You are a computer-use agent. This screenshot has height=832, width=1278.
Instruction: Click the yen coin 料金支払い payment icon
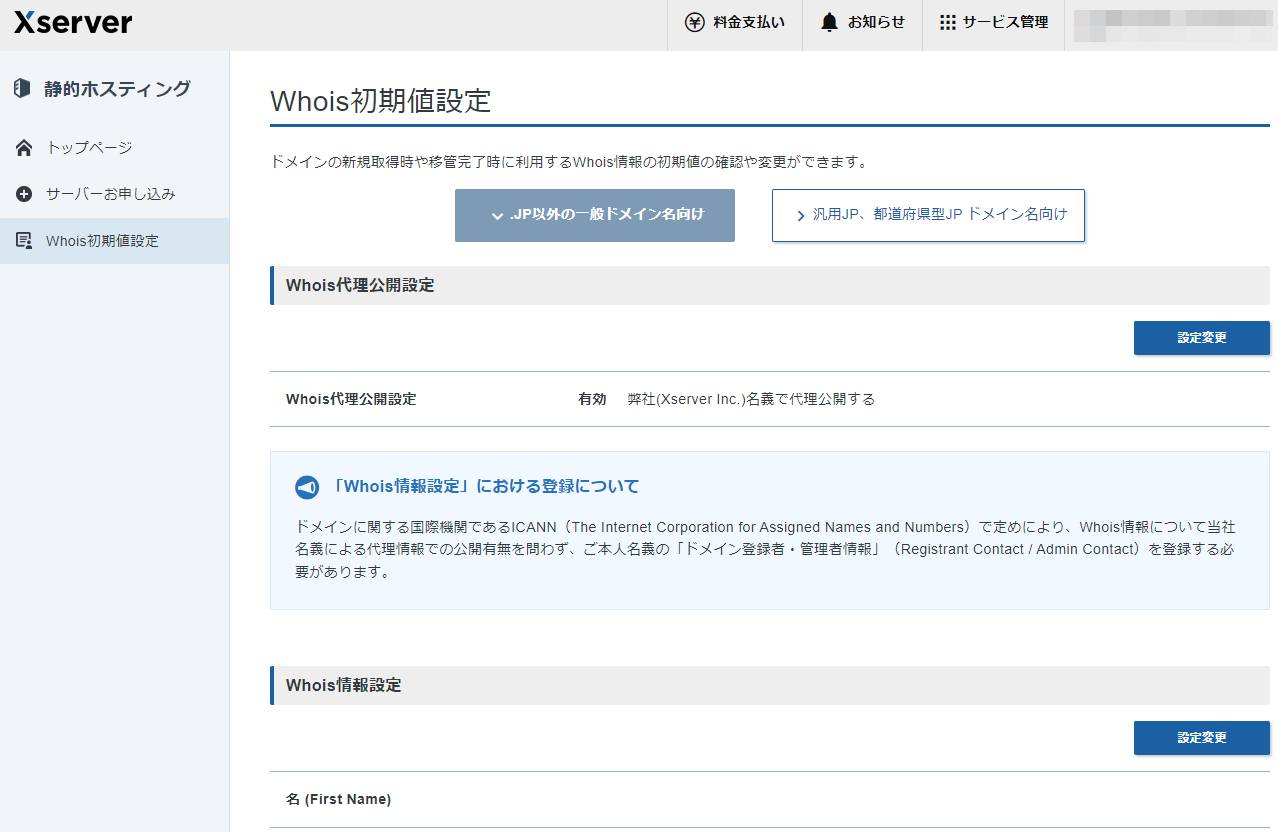[694, 20]
